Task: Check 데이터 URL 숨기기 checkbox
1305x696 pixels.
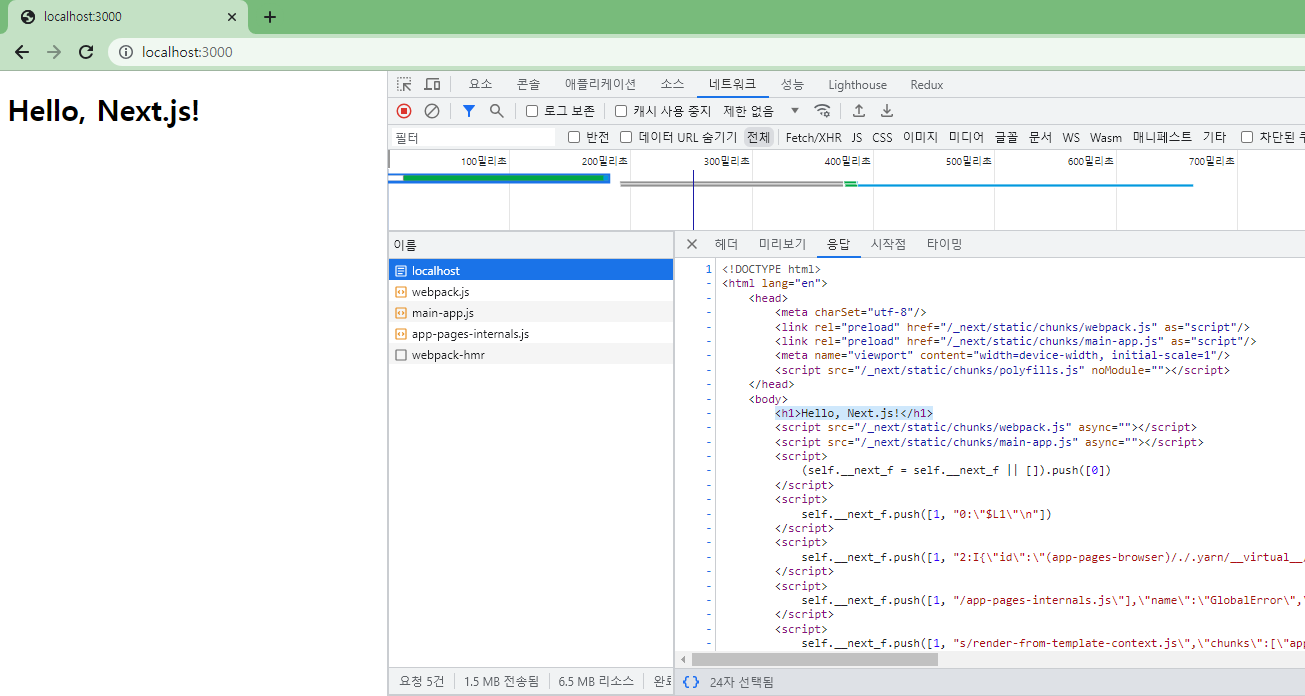Action: [x=626, y=137]
